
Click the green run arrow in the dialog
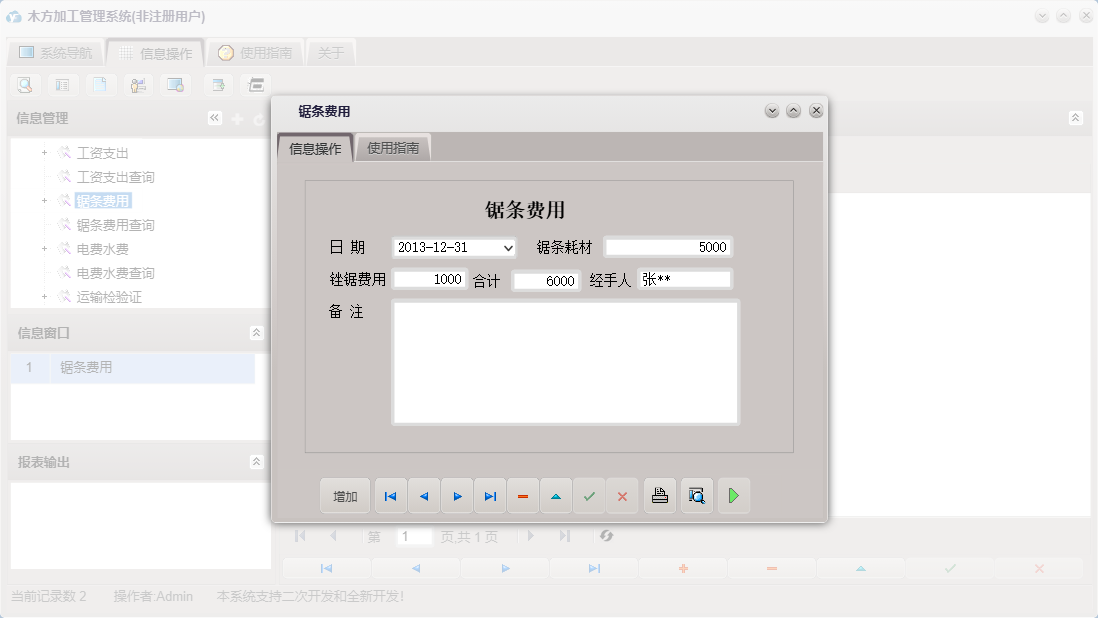pos(734,495)
